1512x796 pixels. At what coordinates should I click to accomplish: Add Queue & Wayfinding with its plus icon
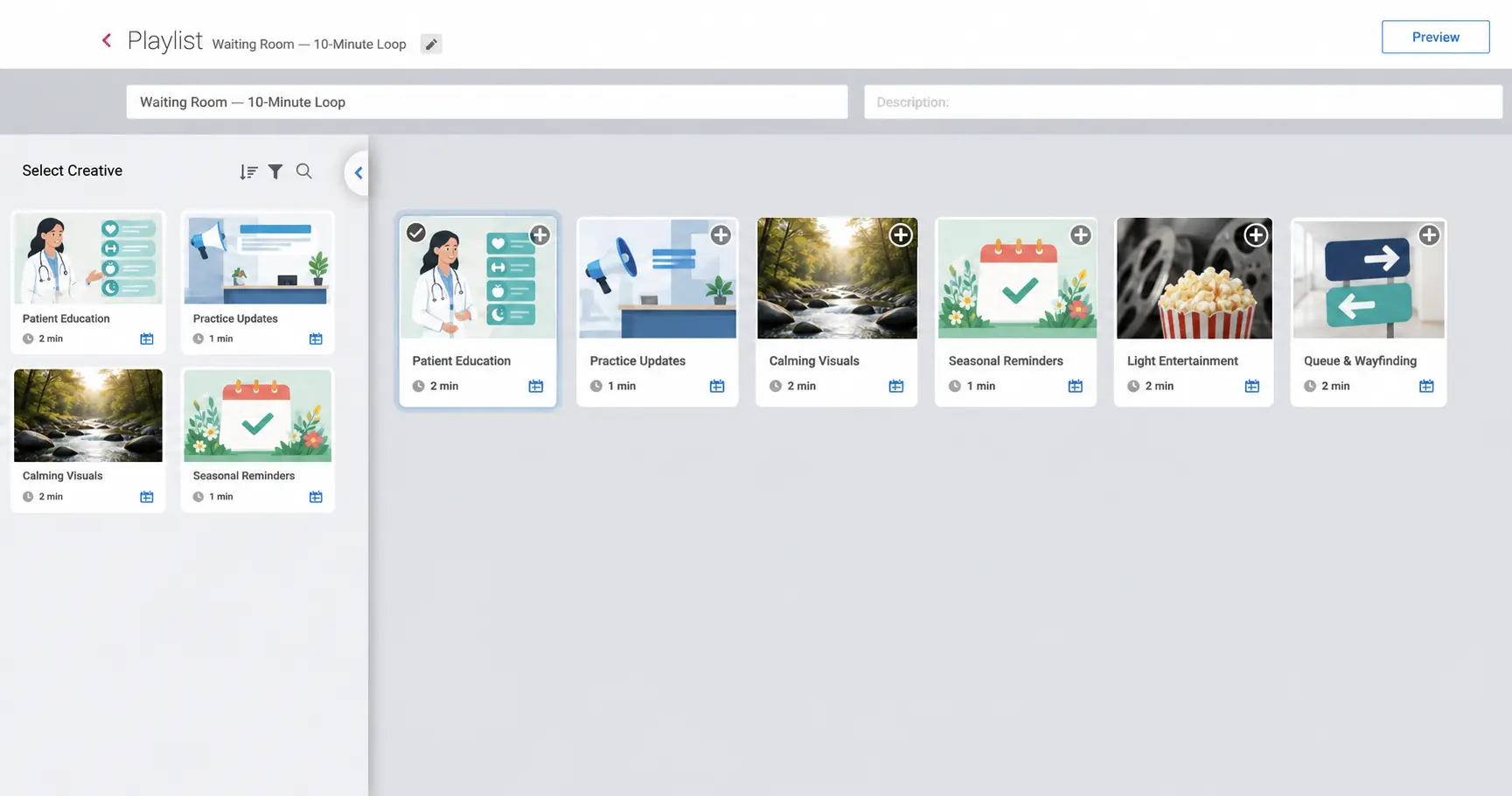click(x=1429, y=234)
